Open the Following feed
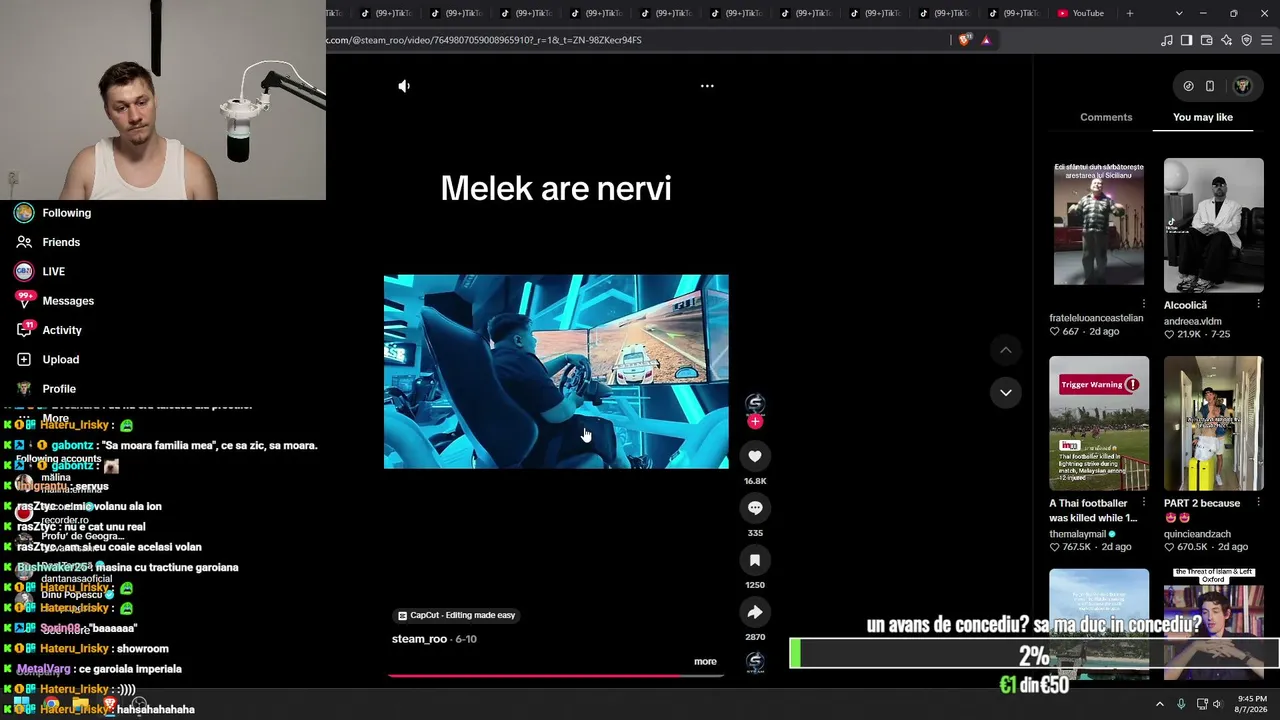 click(x=66, y=213)
